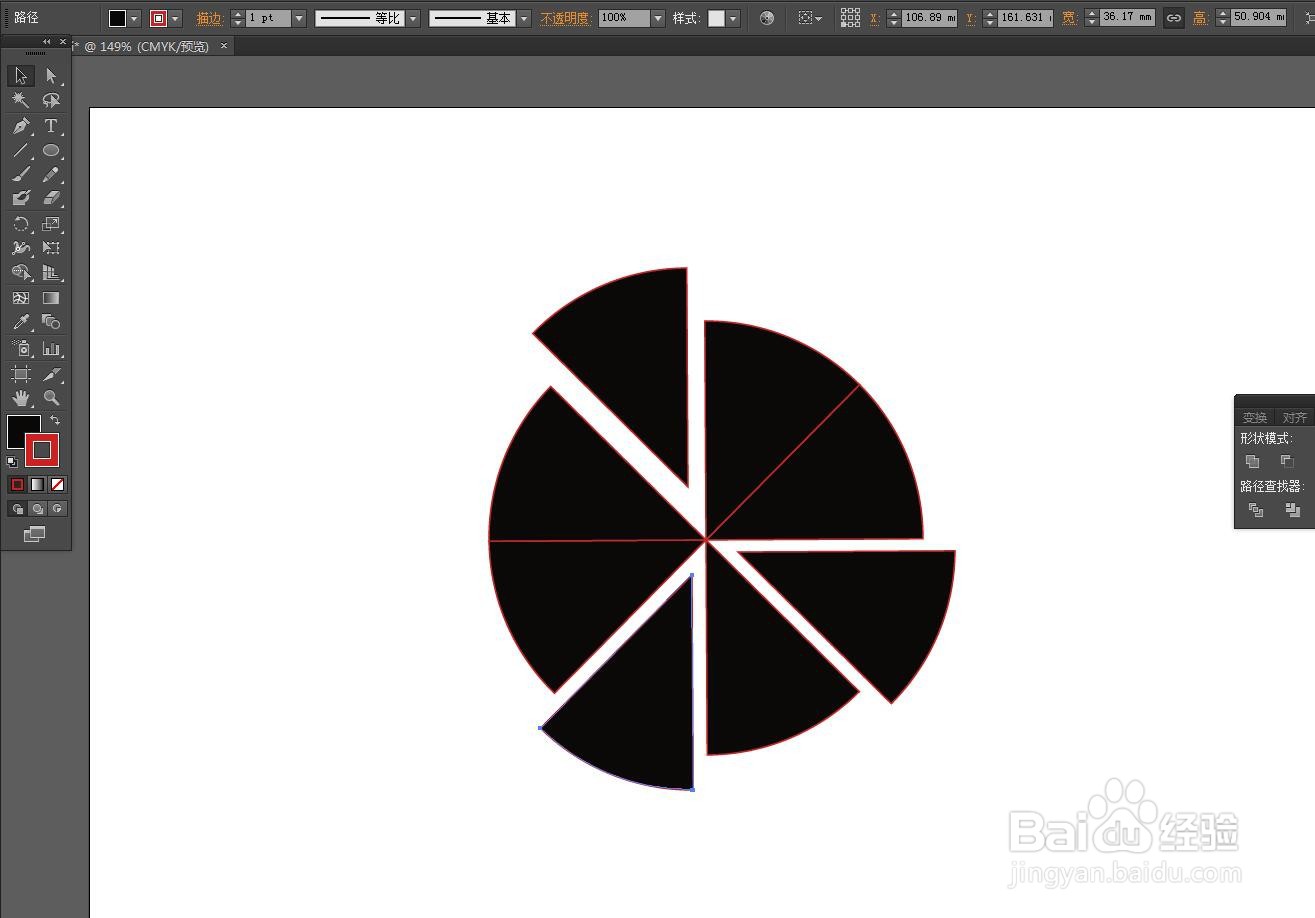1315x918 pixels.
Task: Click the 宽 width field 36.17 mm
Action: pyautogui.click(x=1127, y=18)
